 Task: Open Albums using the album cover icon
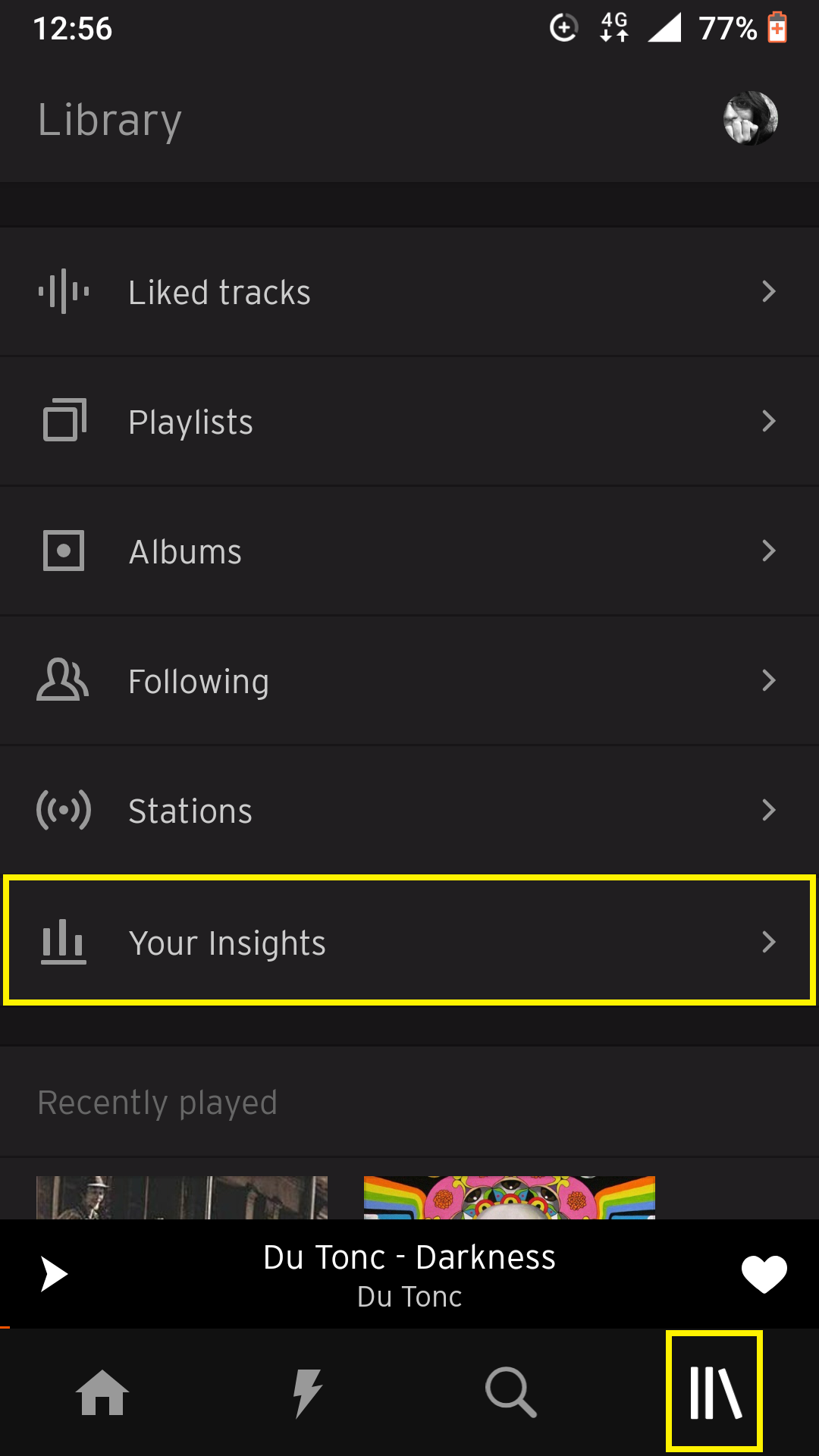point(64,551)
